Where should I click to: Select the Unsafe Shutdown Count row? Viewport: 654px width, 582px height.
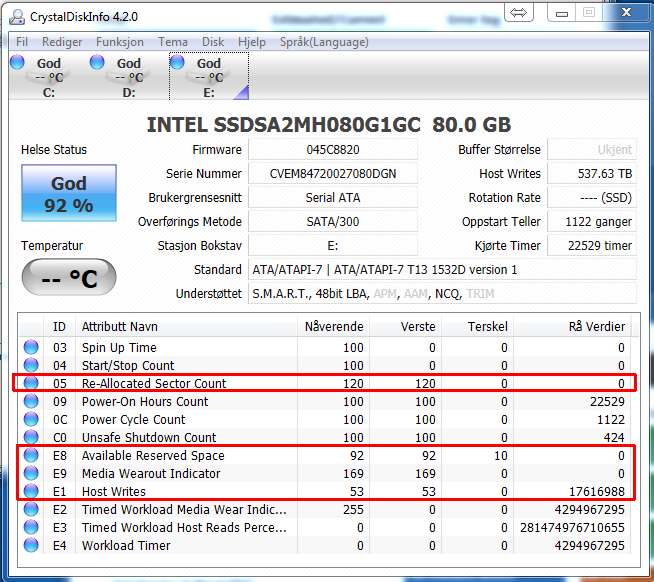[325, 437]
